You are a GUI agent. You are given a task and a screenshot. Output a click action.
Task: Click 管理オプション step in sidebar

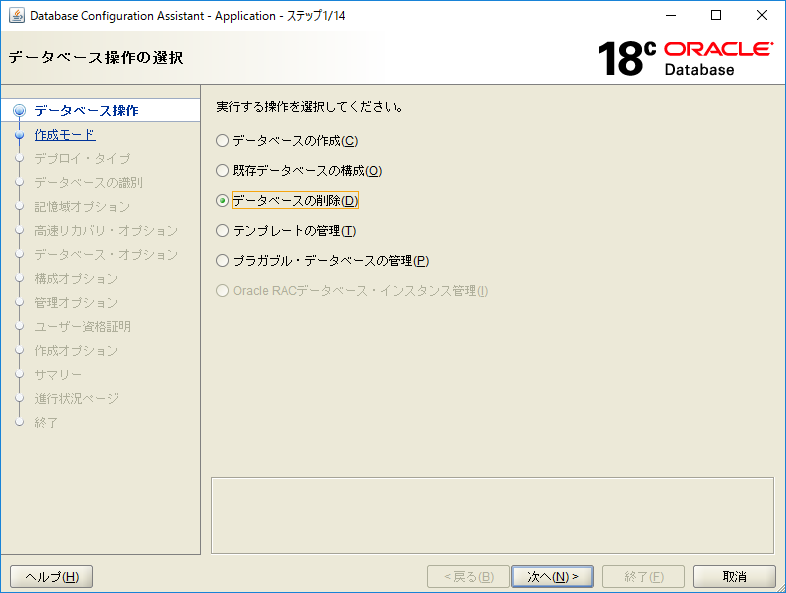pos(76,303)
